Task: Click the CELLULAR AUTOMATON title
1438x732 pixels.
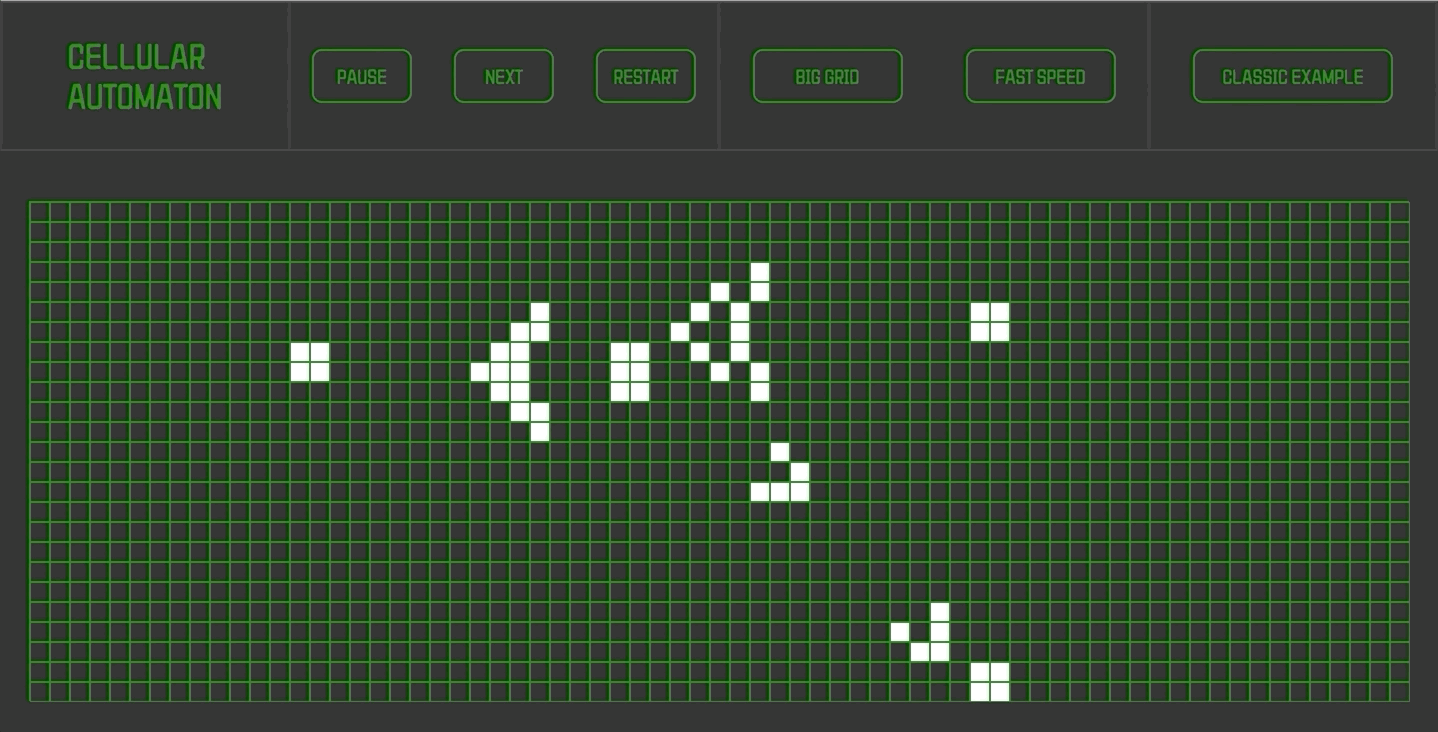Action: 144,77
